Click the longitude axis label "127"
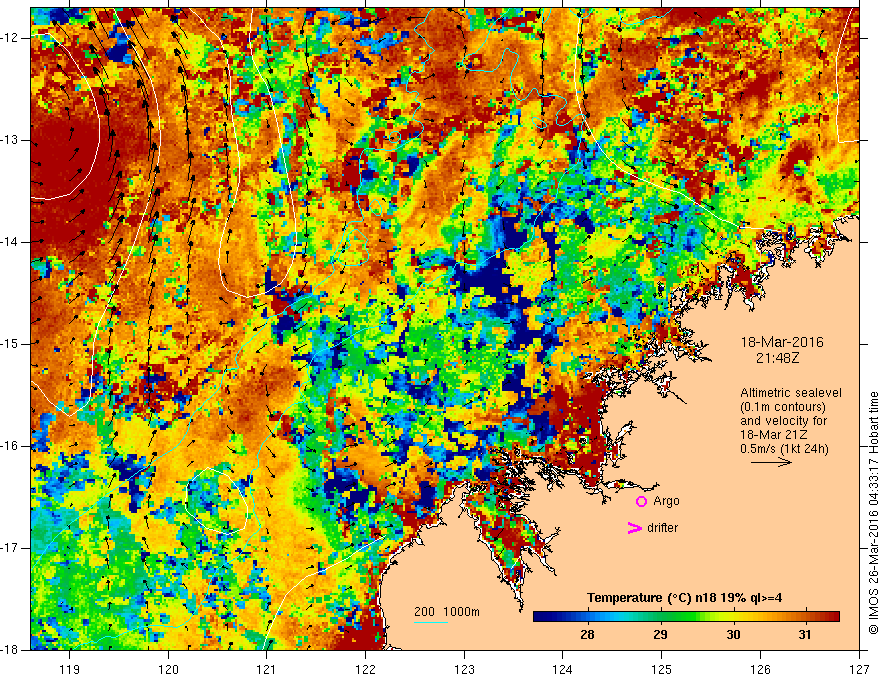 pos(859,669)
